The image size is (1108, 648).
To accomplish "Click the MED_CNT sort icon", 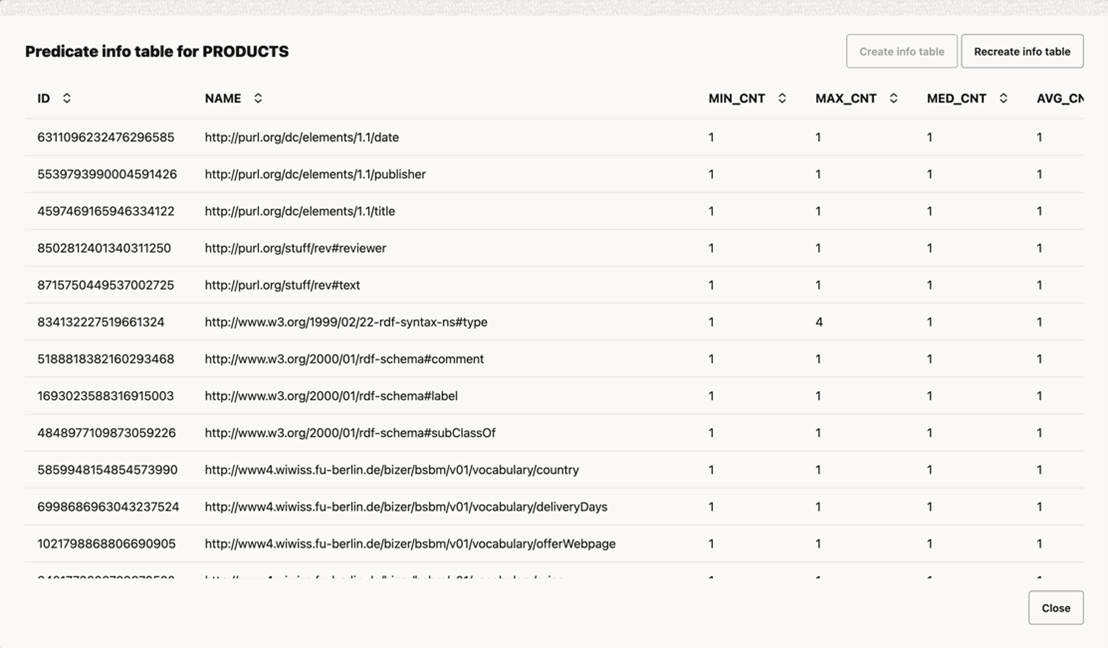I will coord(1003,98).
